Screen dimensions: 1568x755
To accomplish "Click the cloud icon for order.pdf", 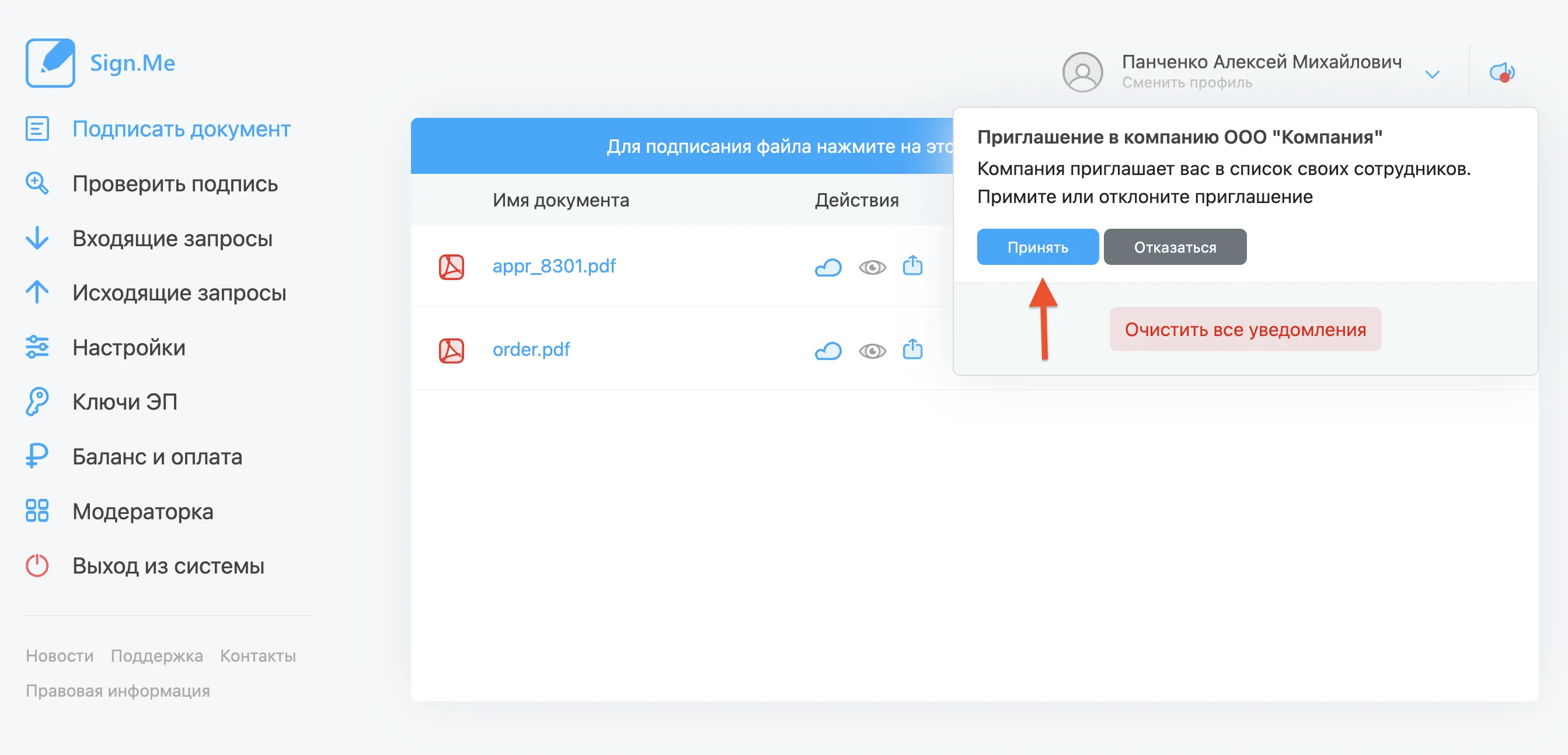I will click(x=828, y=351).
